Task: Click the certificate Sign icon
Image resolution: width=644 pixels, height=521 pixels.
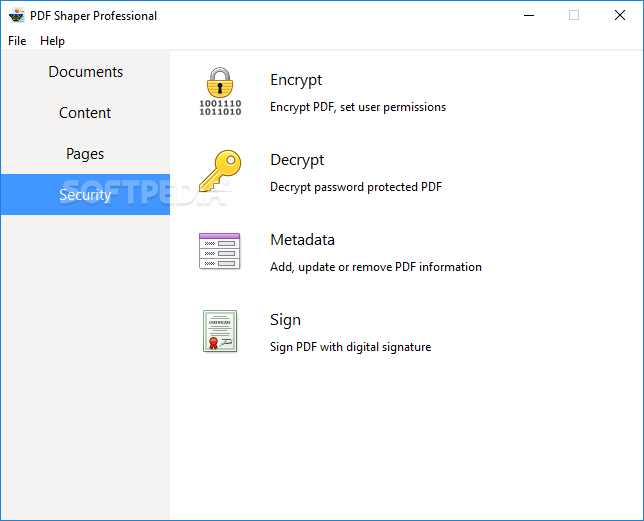Action: tap(220, 331)
